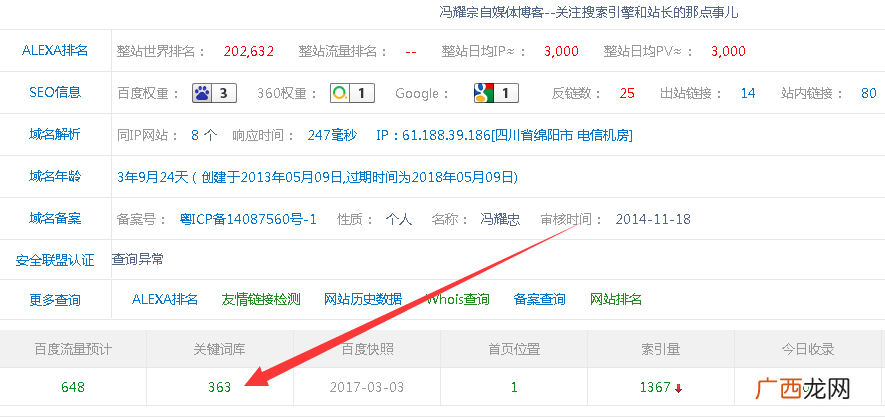Viewport: 885px width, 417px height.
Task: Click homepage position value 1
Action: [514, 387]
